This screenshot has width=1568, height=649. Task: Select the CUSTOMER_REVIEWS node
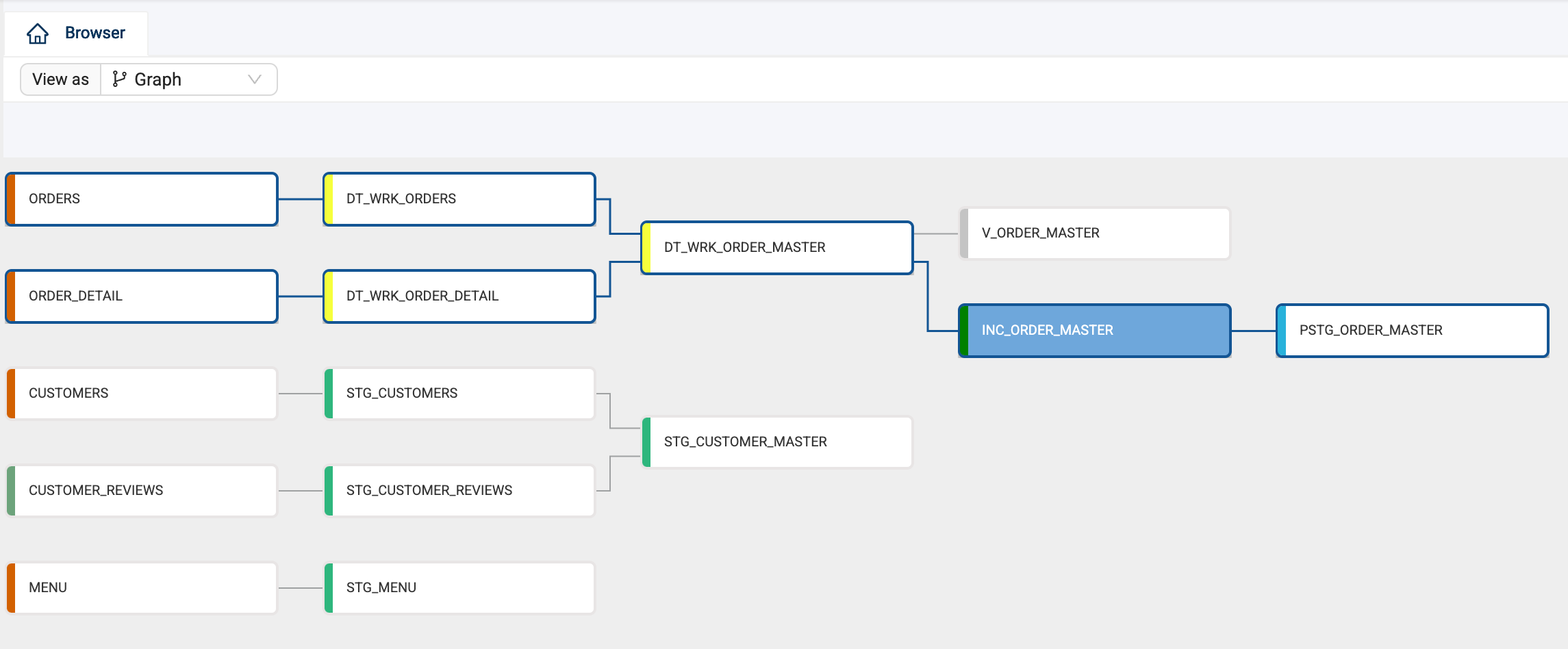(x=142, y=491)
